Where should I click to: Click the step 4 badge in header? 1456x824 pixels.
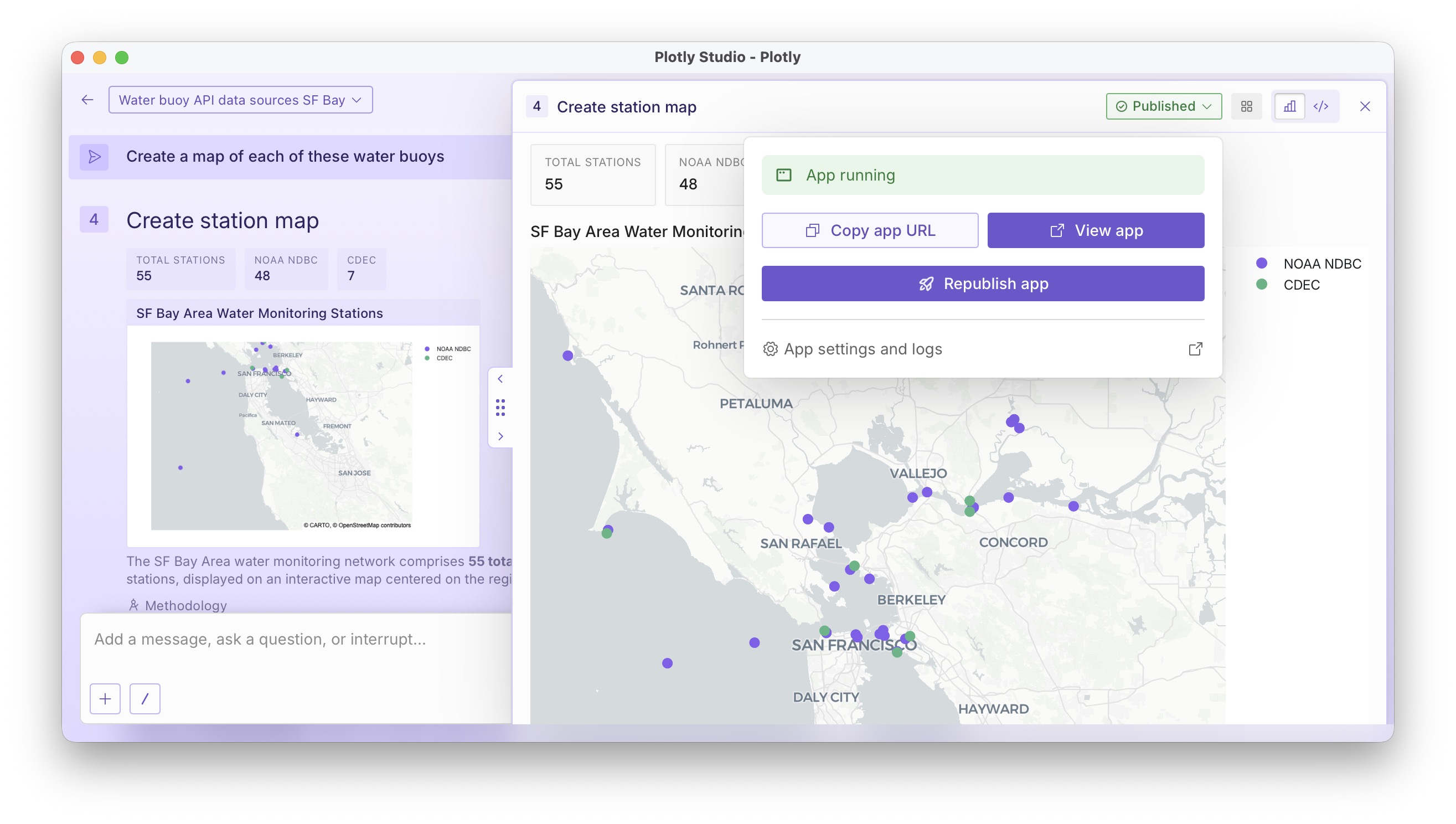pyautogui.click(x=536, y=106)
